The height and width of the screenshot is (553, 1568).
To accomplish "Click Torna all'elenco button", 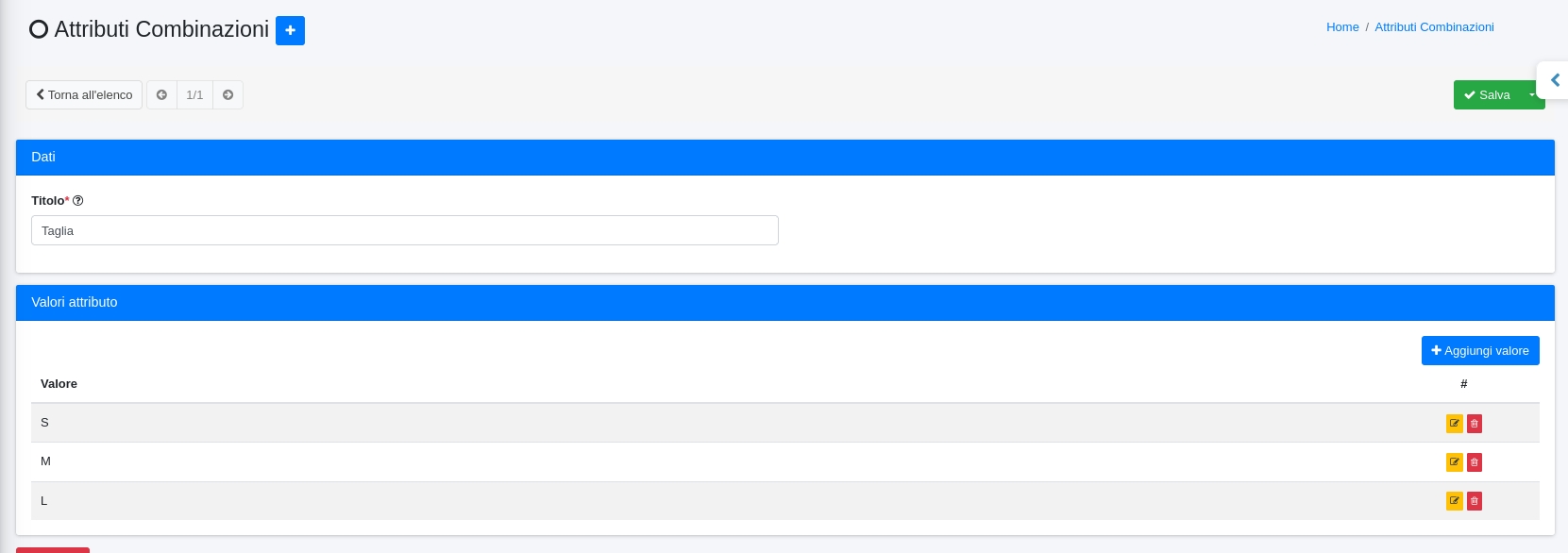I will [x=84, y=95].
